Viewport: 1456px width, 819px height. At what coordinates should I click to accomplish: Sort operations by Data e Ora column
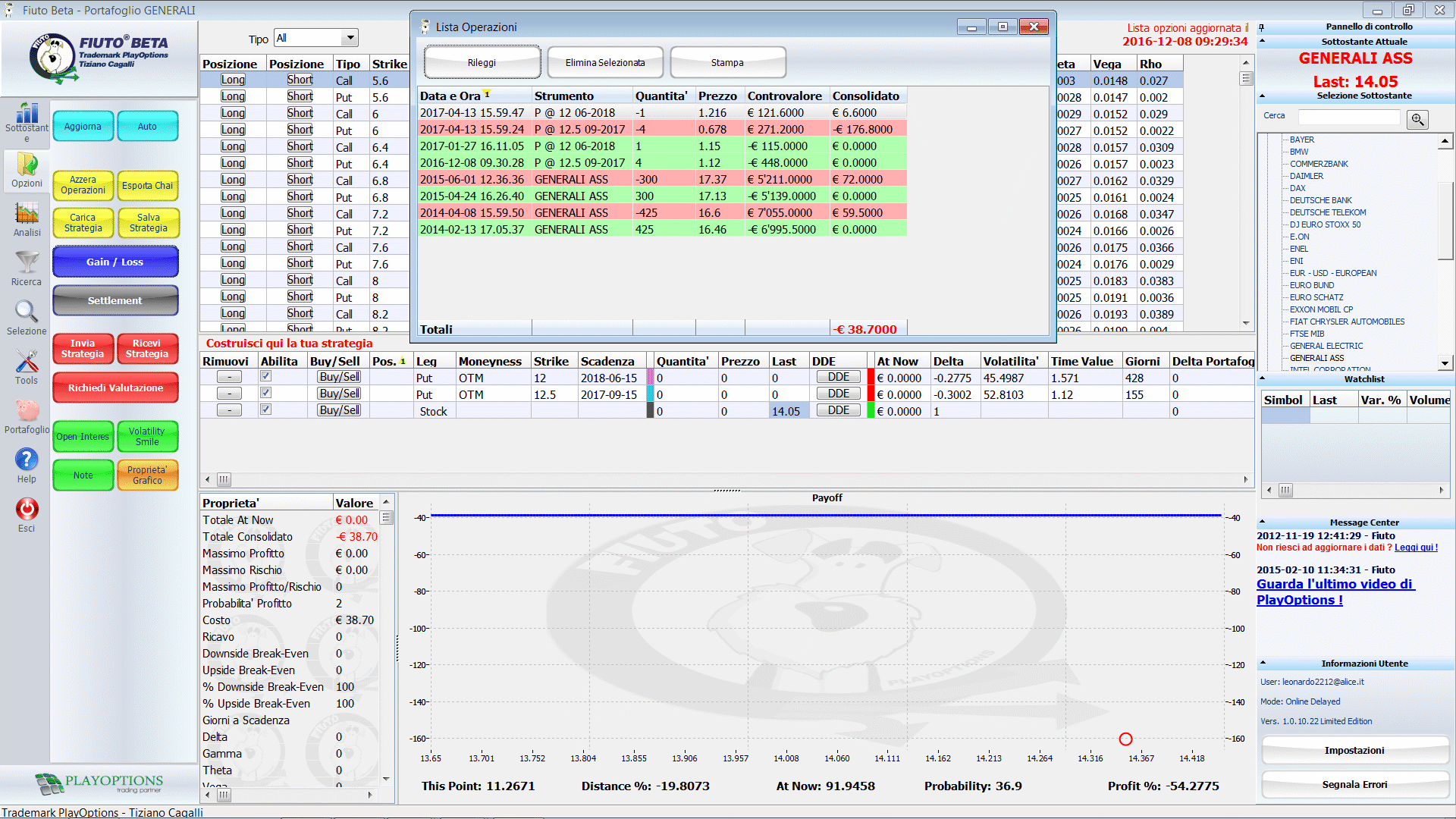(475, 96)
